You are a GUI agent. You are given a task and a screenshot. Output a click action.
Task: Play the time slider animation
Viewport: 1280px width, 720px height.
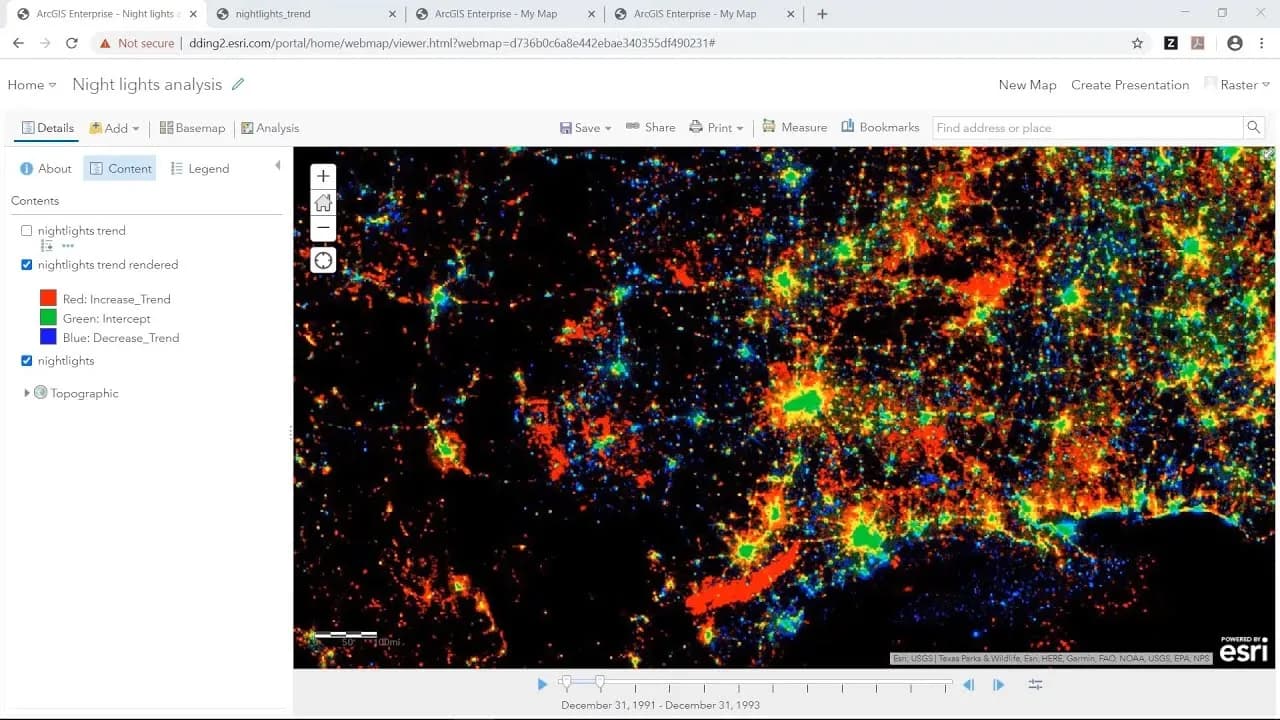tap(542, 685)
